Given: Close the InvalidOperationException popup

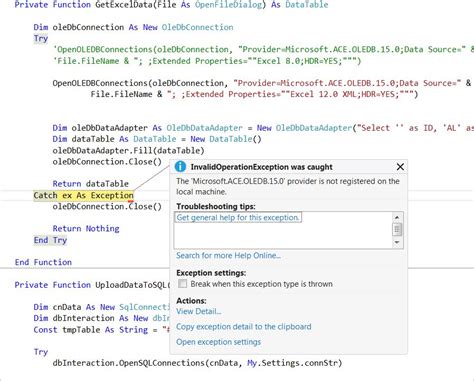Looking at the screenshot, I should coord(400,167).
